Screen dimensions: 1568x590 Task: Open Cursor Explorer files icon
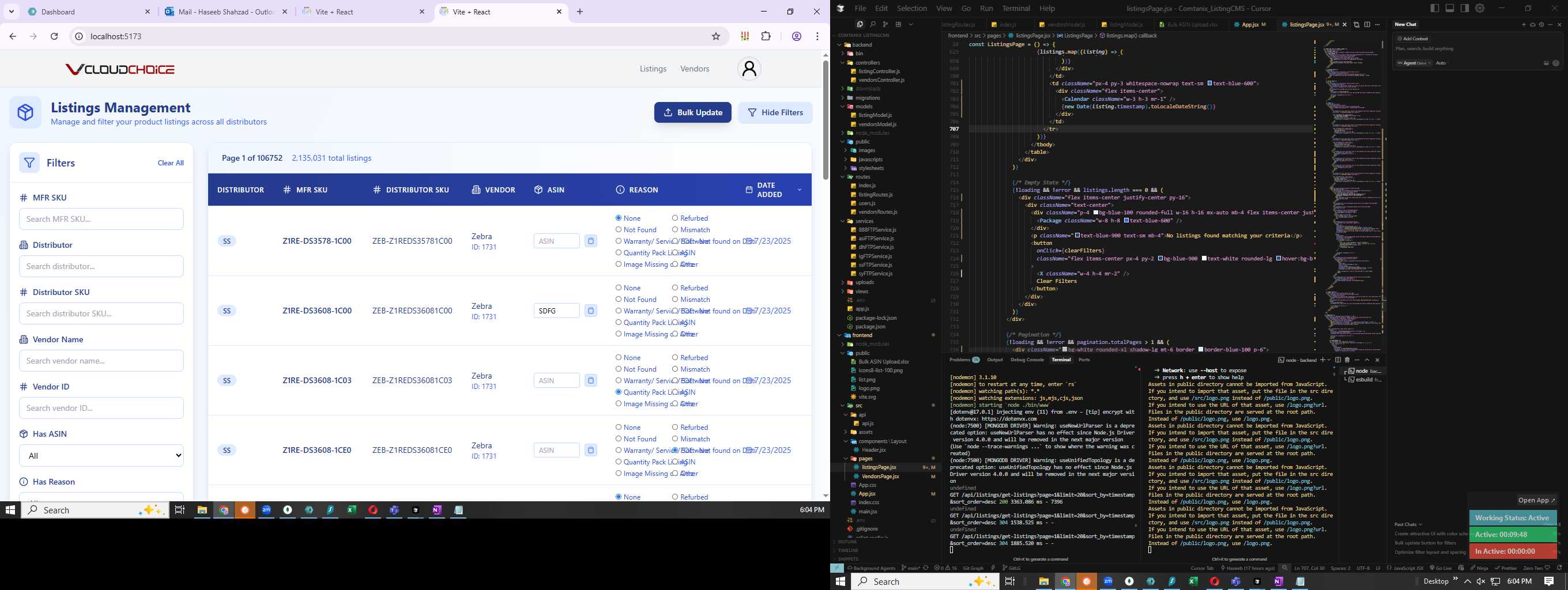(x=860, y=24)
